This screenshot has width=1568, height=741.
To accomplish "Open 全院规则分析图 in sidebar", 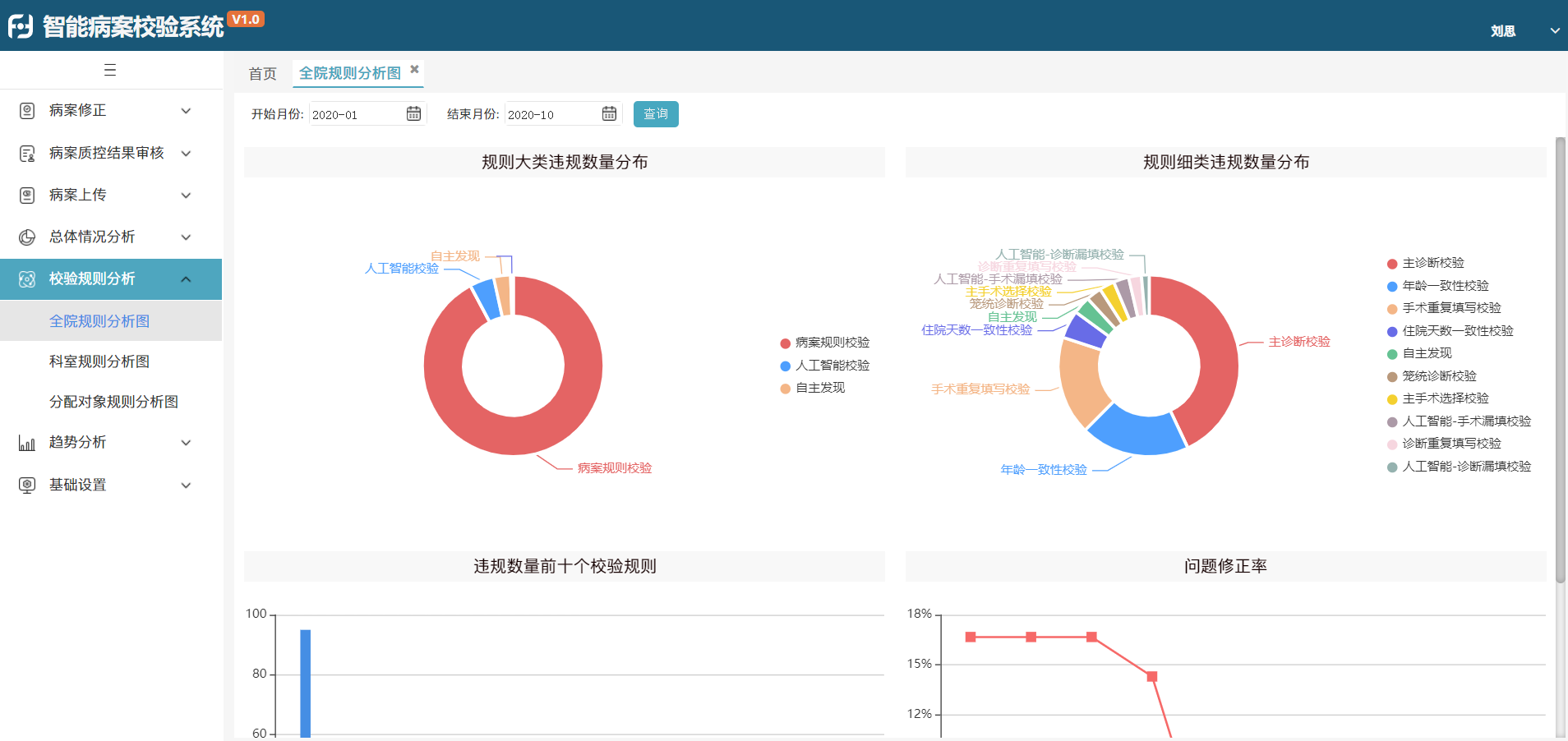I will (x=111, y=321).
